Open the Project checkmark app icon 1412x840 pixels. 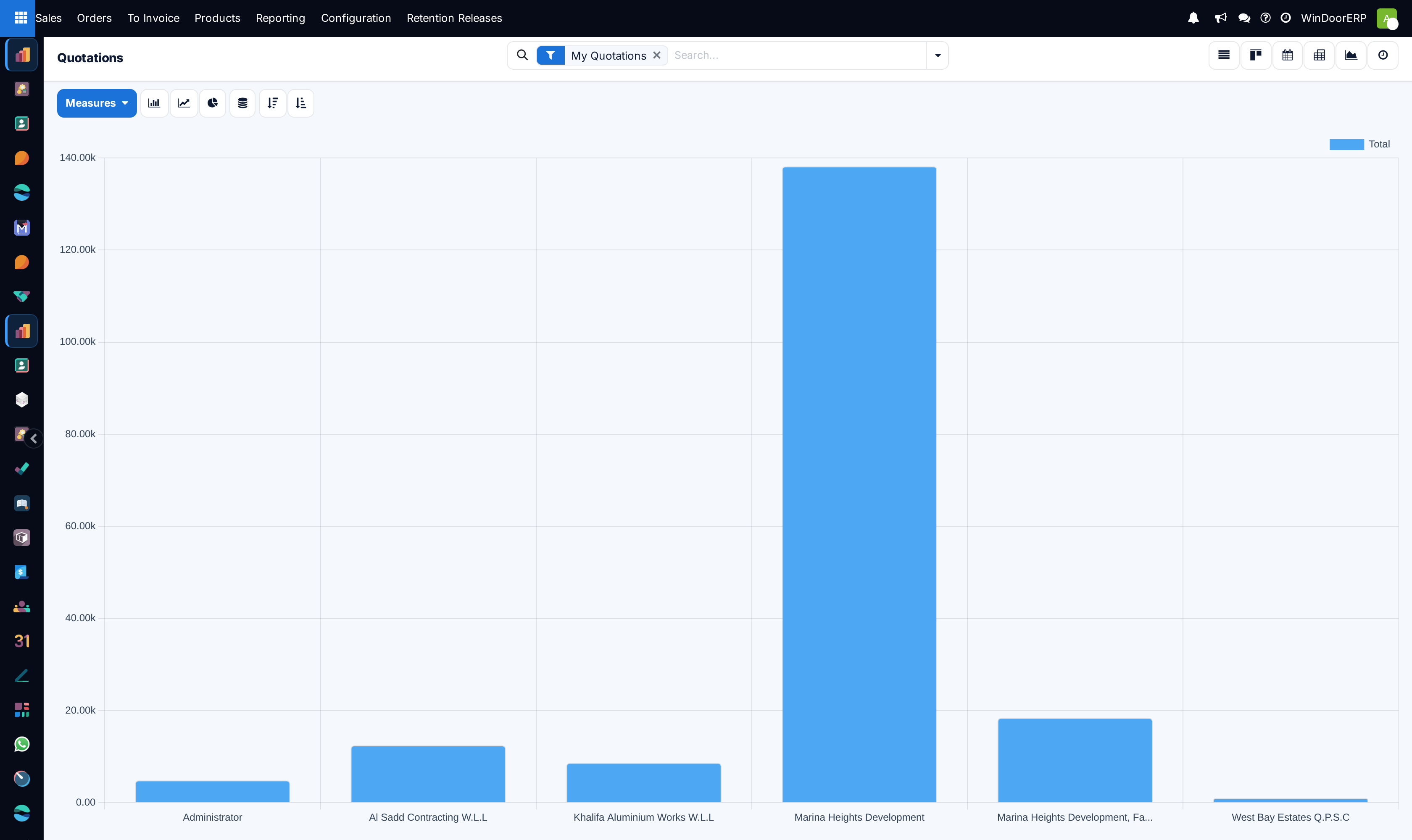tap(21, 469)
